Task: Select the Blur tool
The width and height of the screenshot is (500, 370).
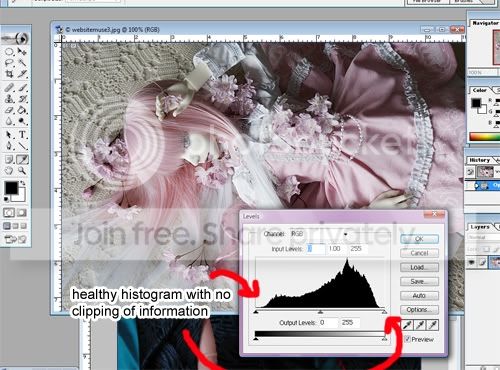Action: tap(9, 121)
